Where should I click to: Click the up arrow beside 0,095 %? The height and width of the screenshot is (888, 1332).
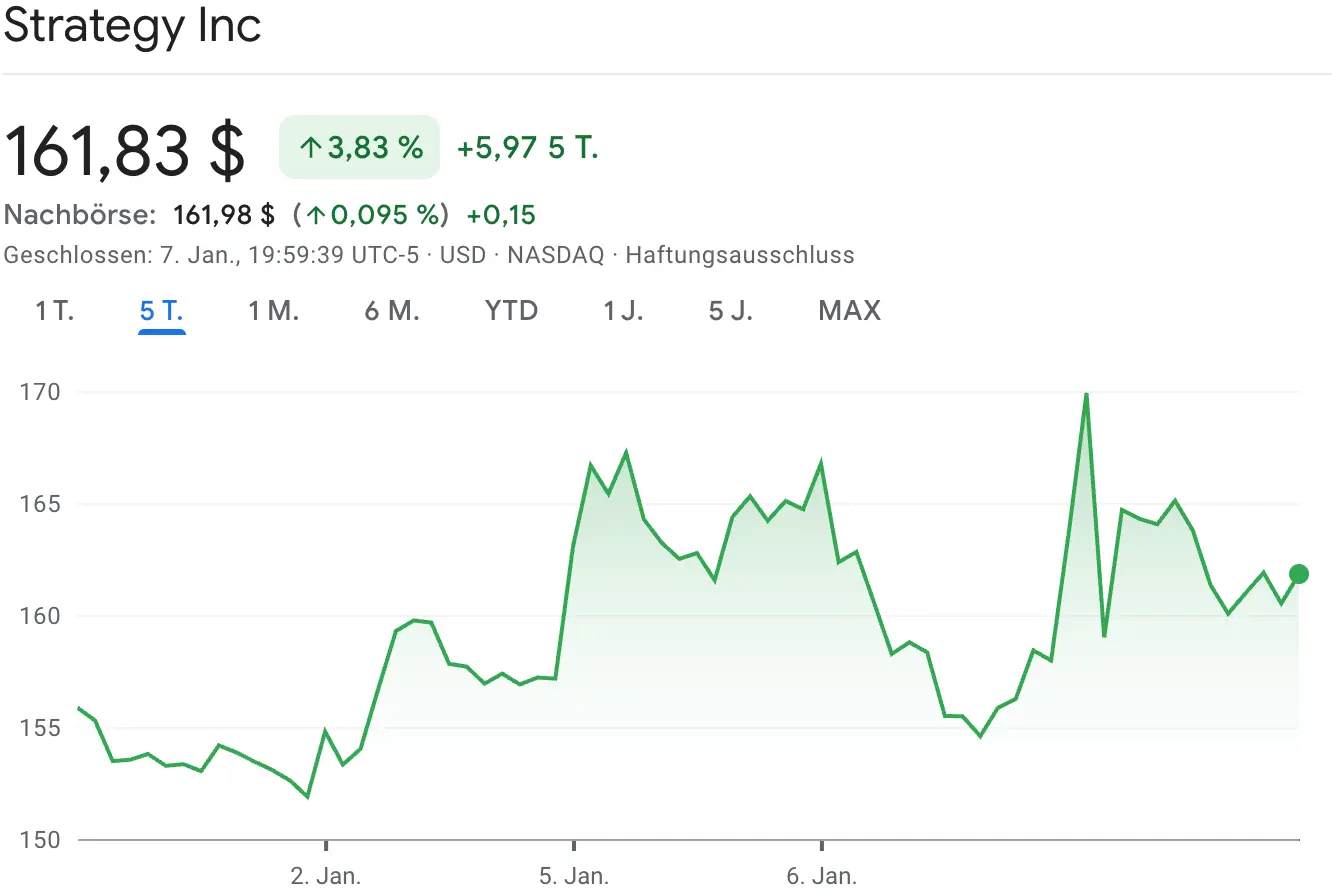pos(316,215)
